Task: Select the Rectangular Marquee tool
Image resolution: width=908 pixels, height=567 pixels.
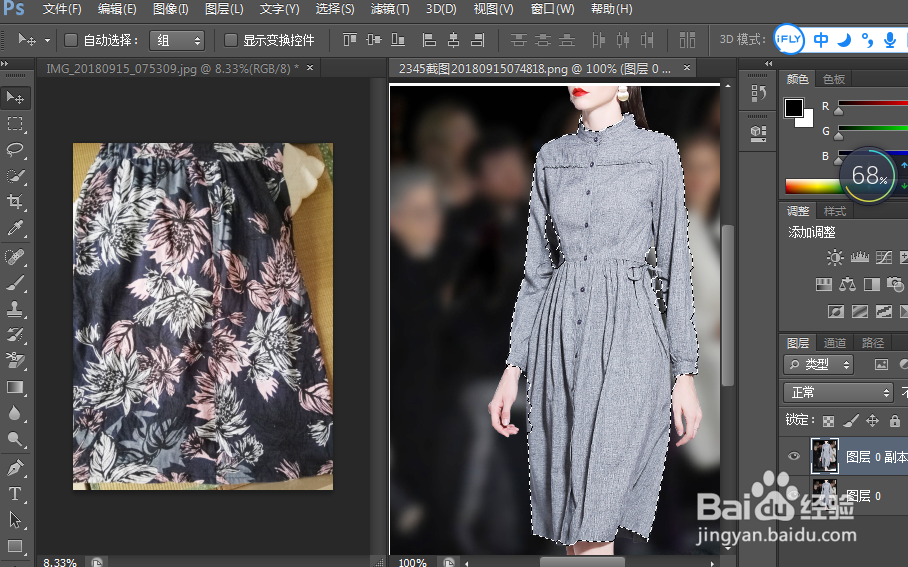Action: point(15,123)
